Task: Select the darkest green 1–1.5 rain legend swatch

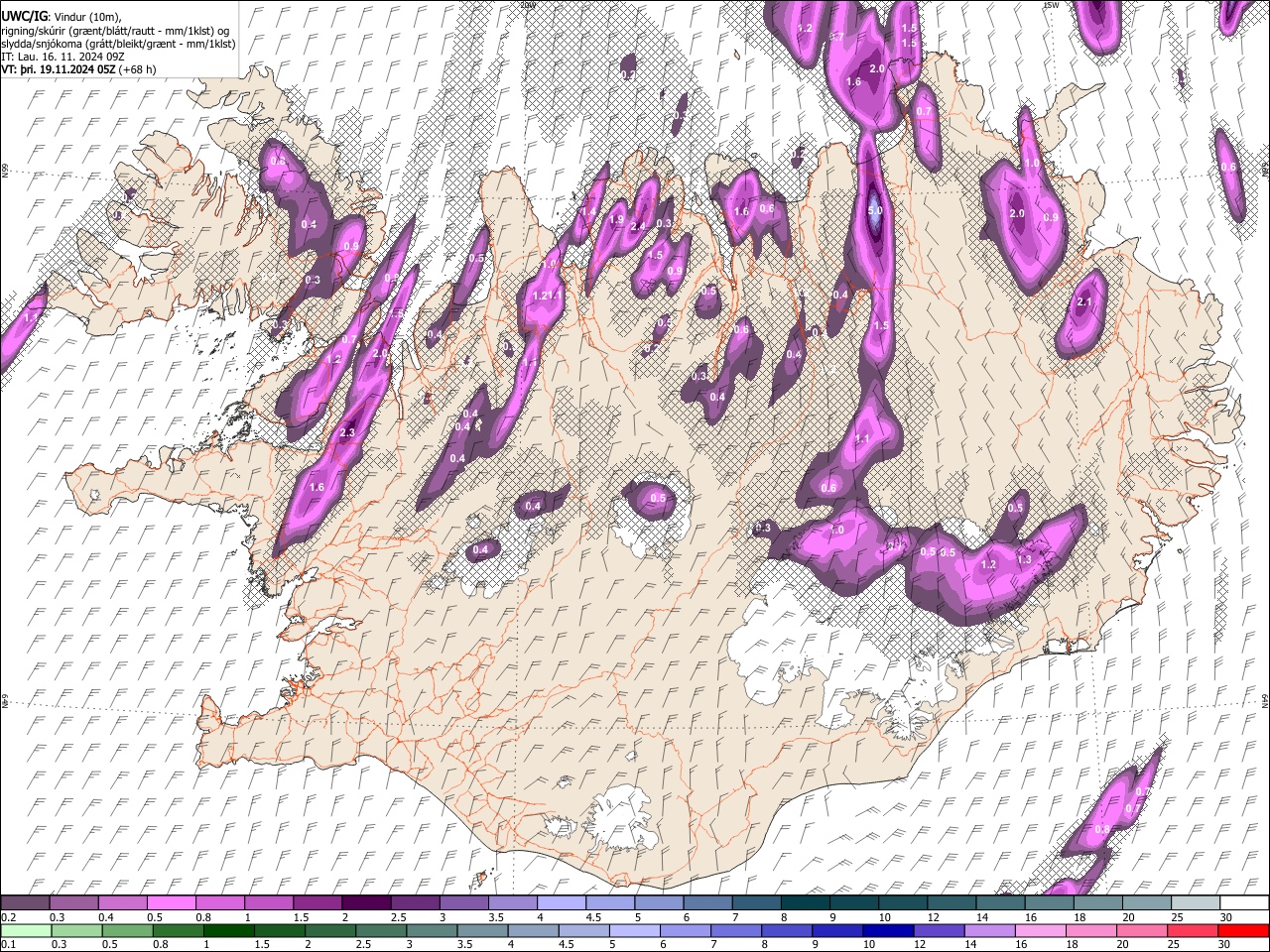Action: pos(228,930)
